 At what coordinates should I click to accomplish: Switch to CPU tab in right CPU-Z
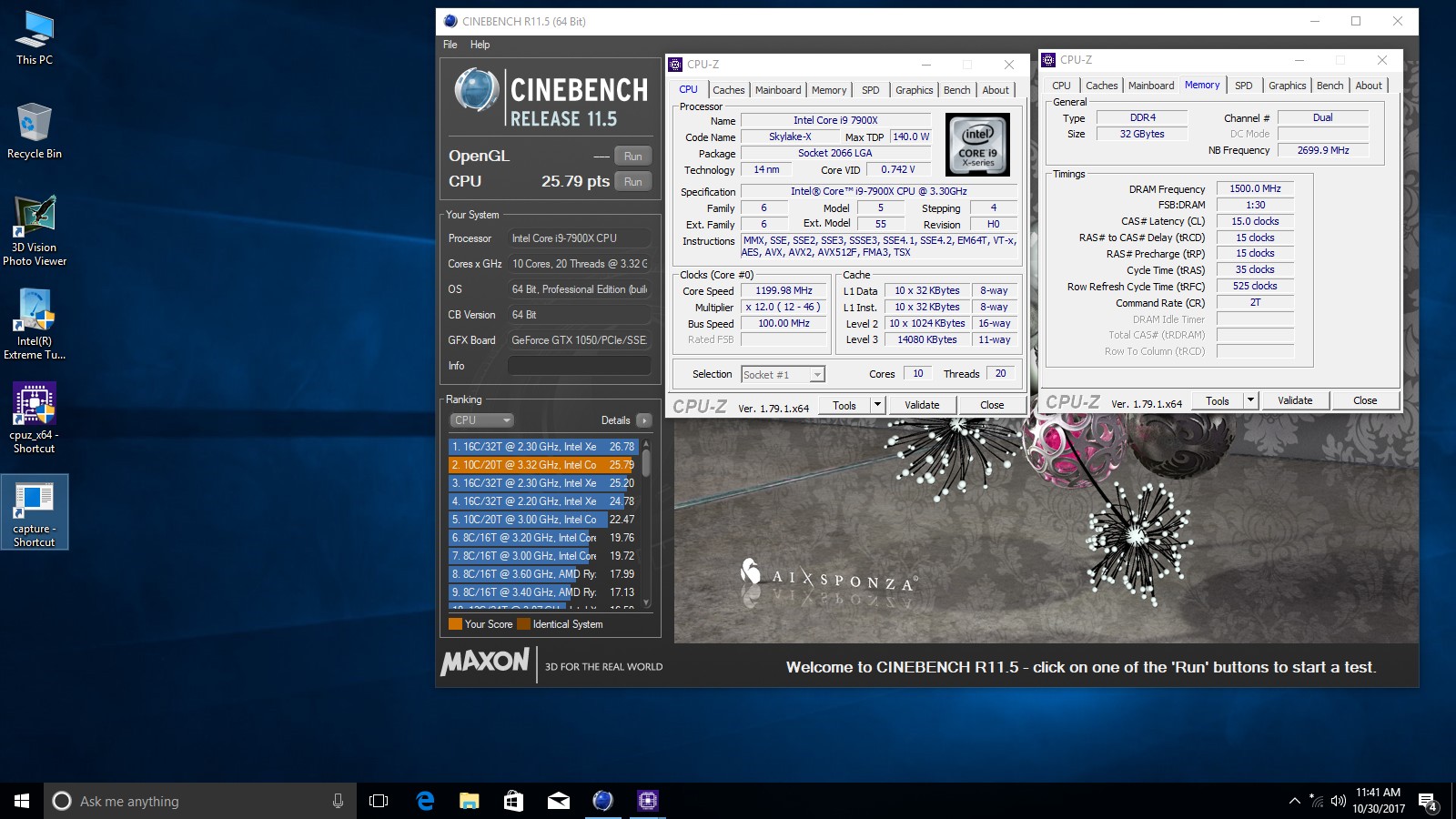[1061, 86]
